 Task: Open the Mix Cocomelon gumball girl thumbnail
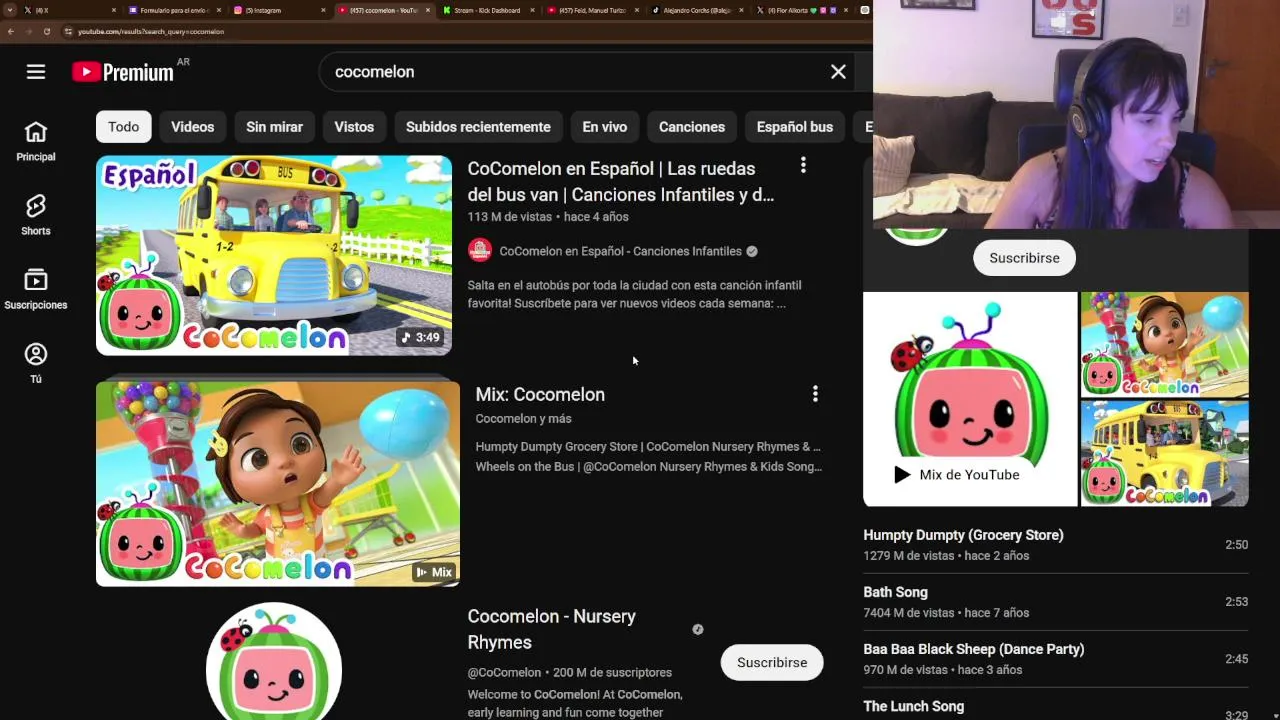tap(278, 483)
